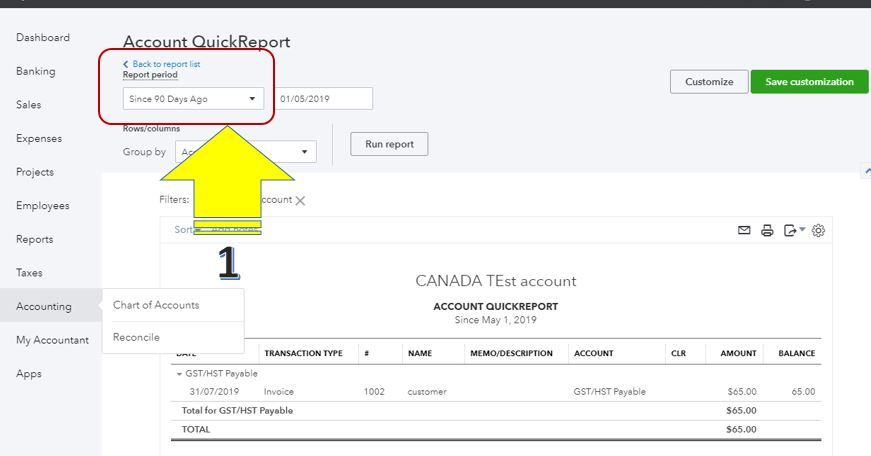Viewport: 871px width, 456px height.
Task: Click report title CANADA TEst account
Action: (x=495, y=281)
